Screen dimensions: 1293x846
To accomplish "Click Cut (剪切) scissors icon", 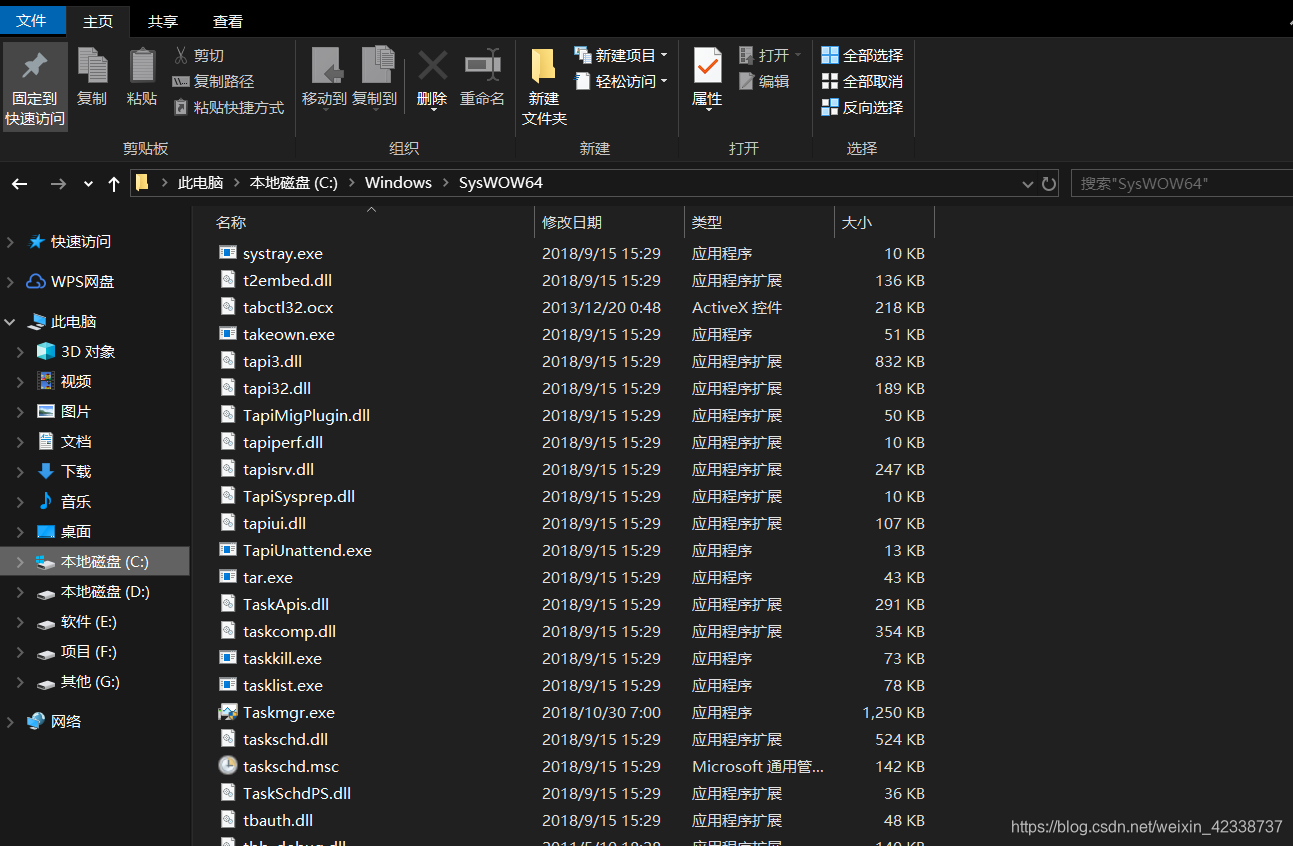I will pyautogui.click(x=181, y=56).
